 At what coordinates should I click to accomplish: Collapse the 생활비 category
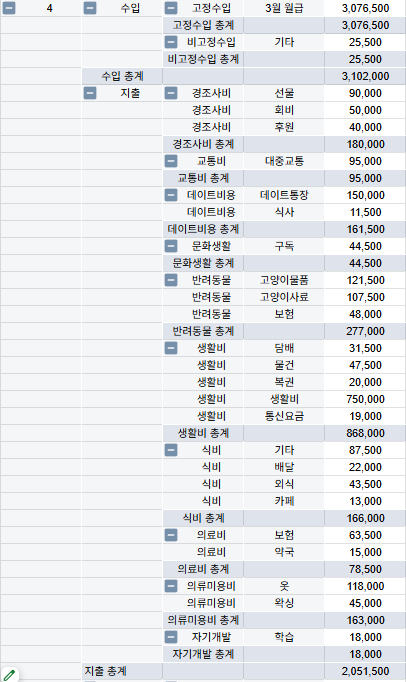171,348
